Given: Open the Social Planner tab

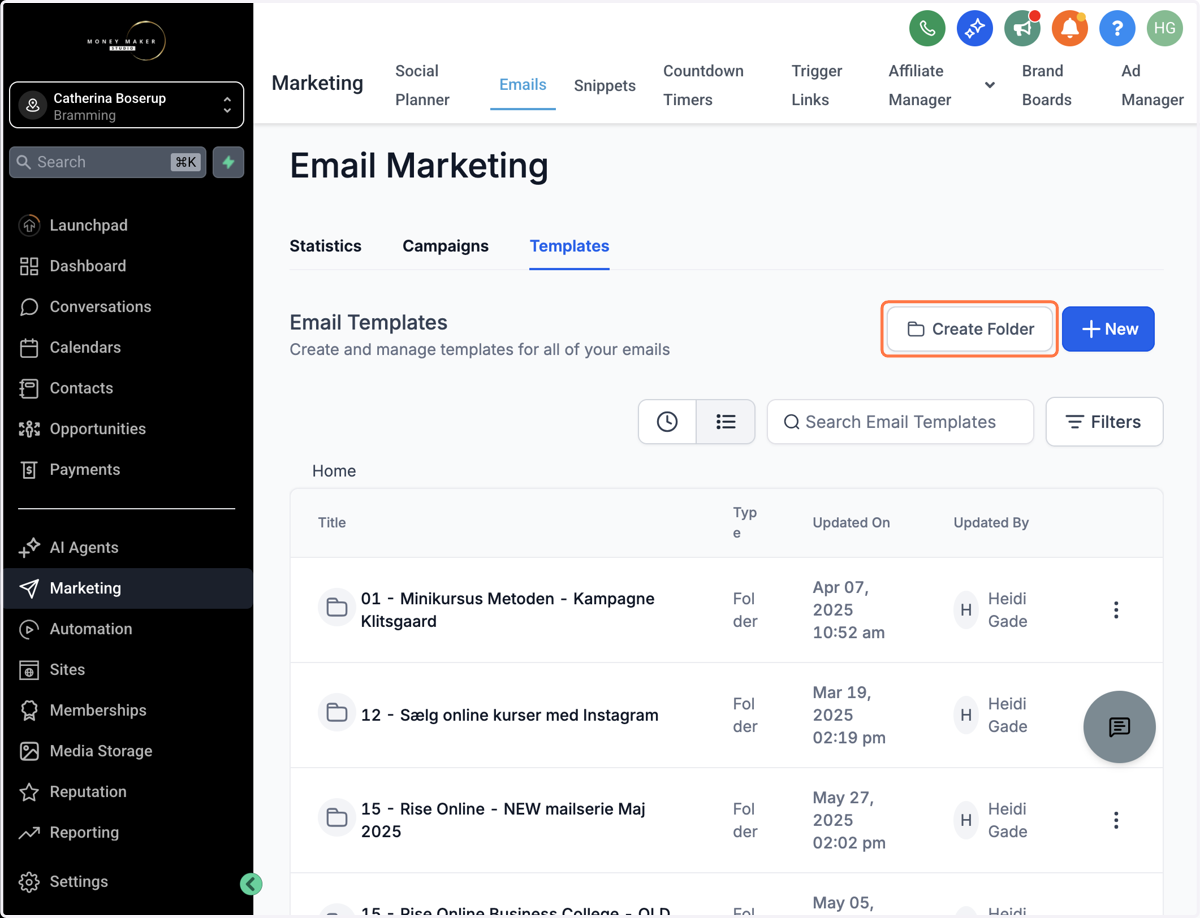Looking at the screenshot, I should (x=422, y=85).
